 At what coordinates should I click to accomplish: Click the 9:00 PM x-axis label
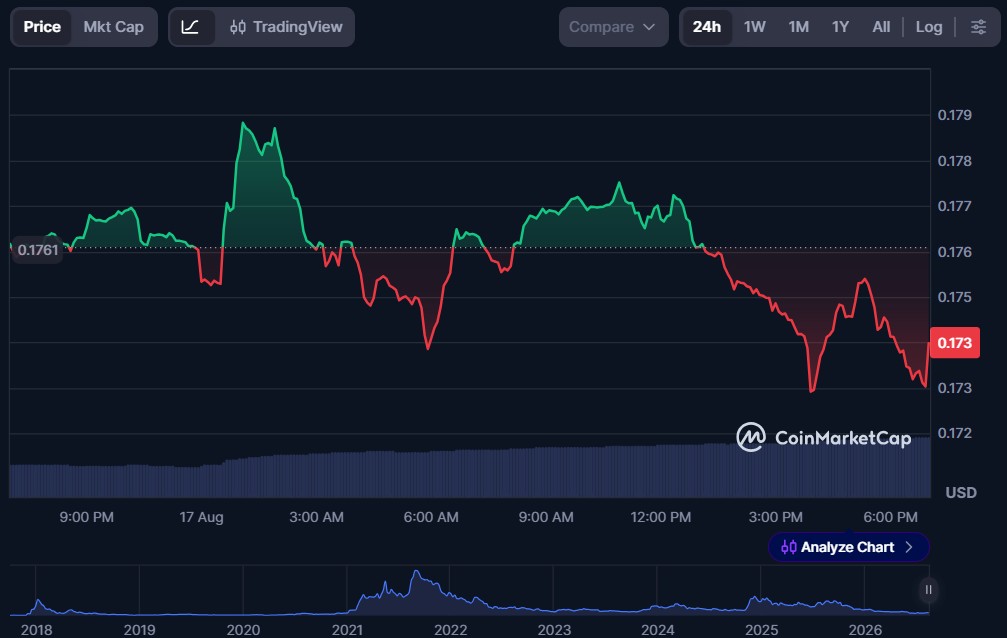86,517
